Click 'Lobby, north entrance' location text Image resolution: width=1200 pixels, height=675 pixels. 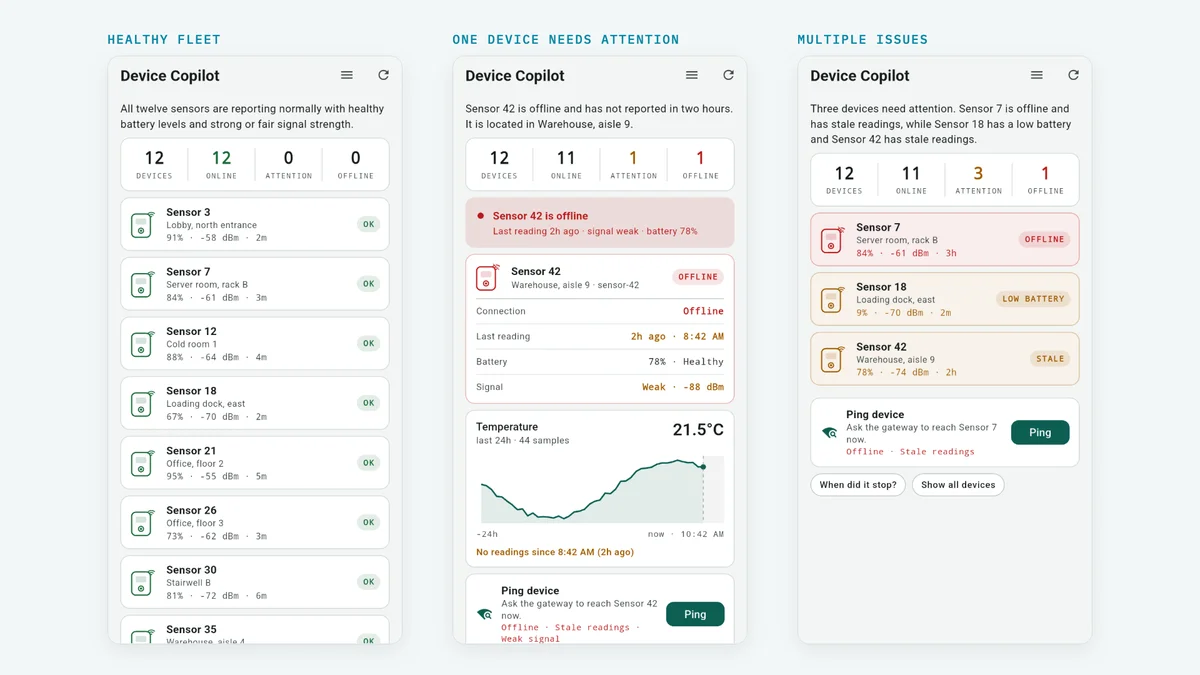(x=211, y=225)
